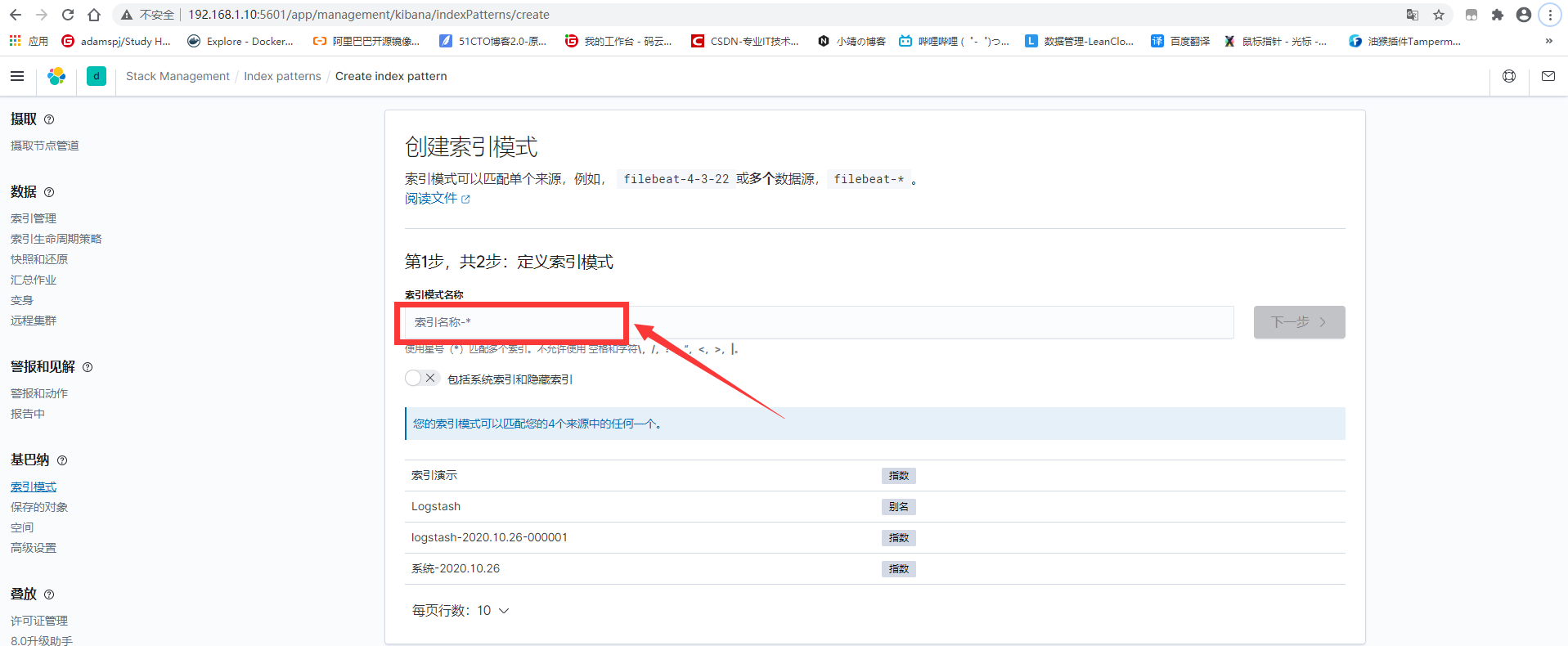Screen dimensions: 1568x646
Task: Open the green 'd' space avatar
Action: coord(97,76)
